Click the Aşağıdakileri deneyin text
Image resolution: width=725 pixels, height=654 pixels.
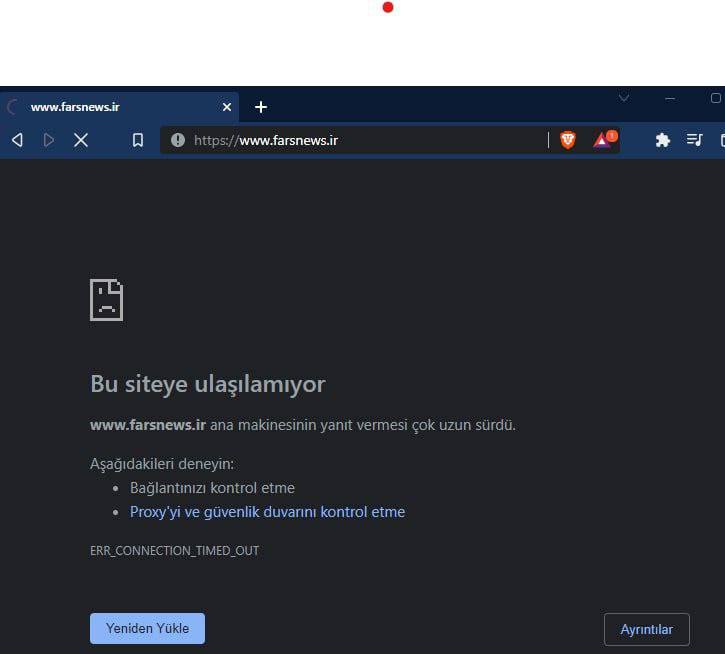[162, 464]
